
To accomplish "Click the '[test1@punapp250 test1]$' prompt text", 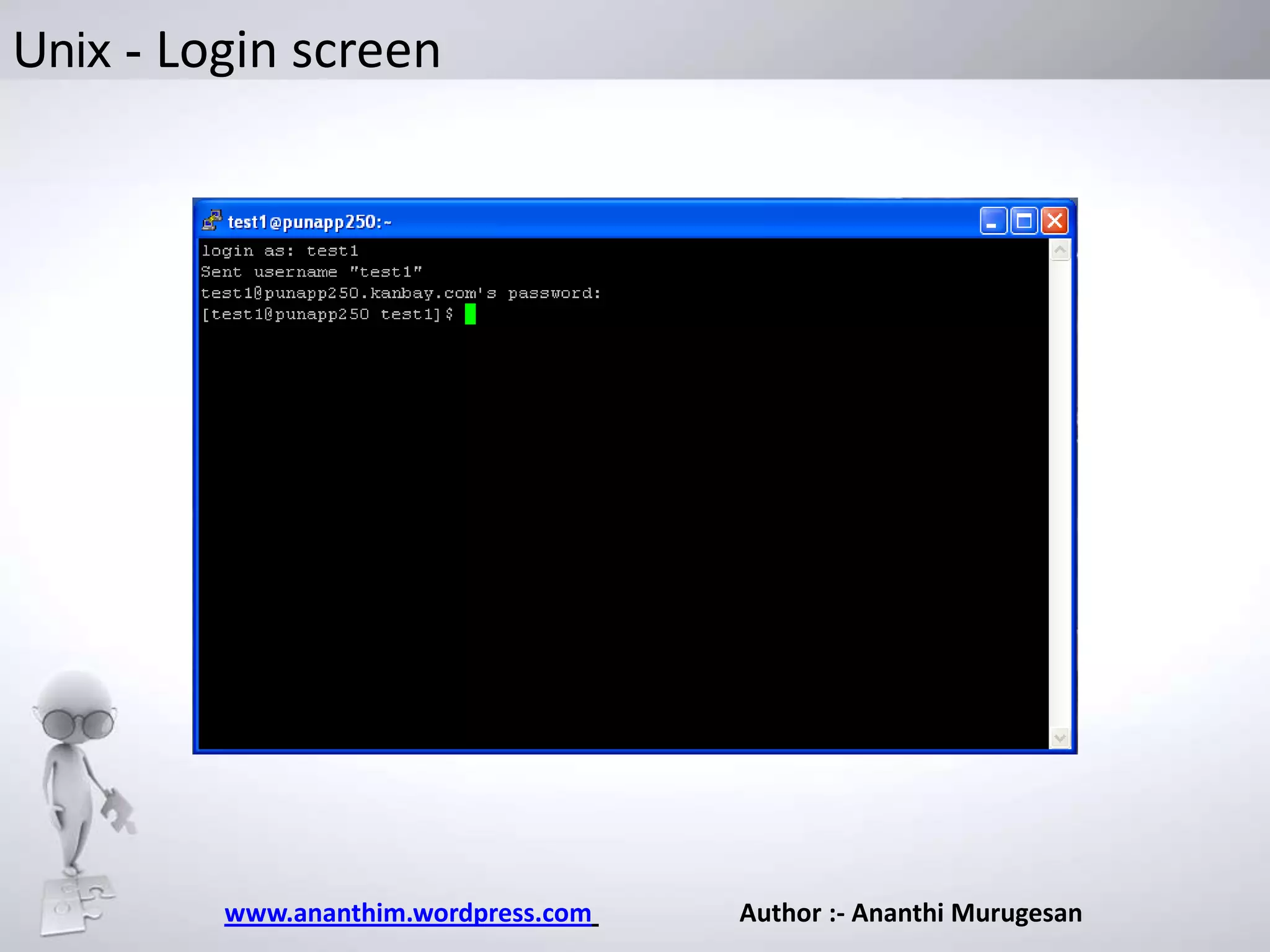I will click(327, 314).
